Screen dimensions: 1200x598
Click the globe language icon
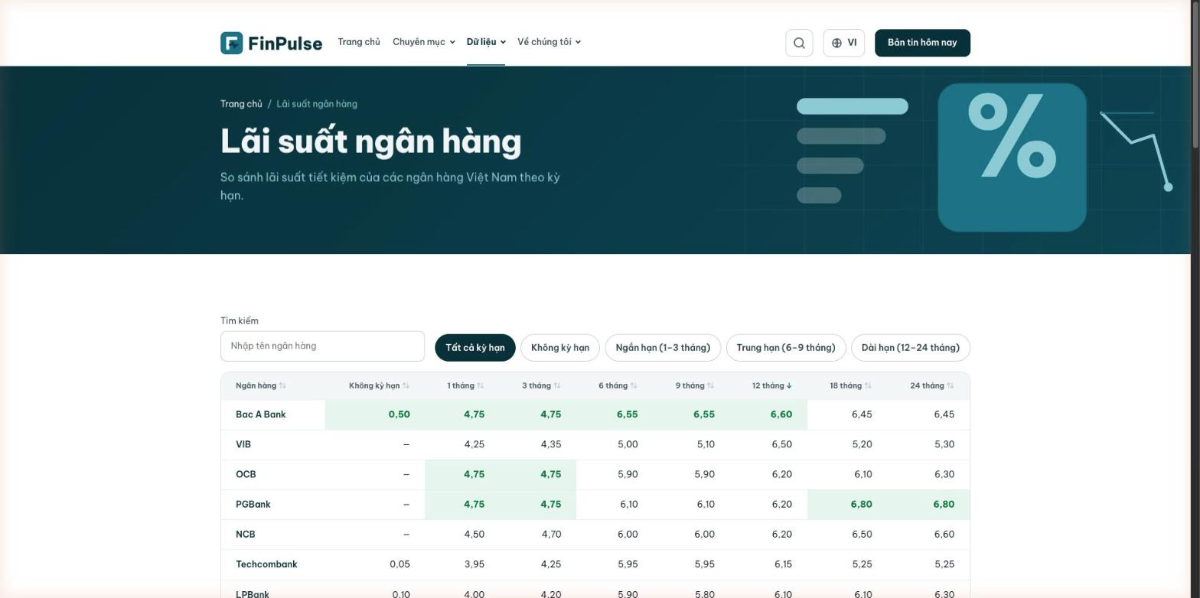[837, 43]
